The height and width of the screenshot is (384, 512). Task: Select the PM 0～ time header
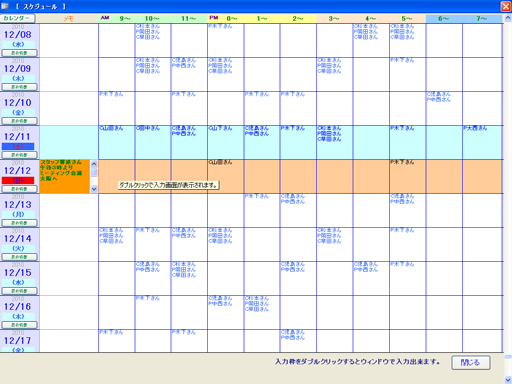[x=225, y=19]
